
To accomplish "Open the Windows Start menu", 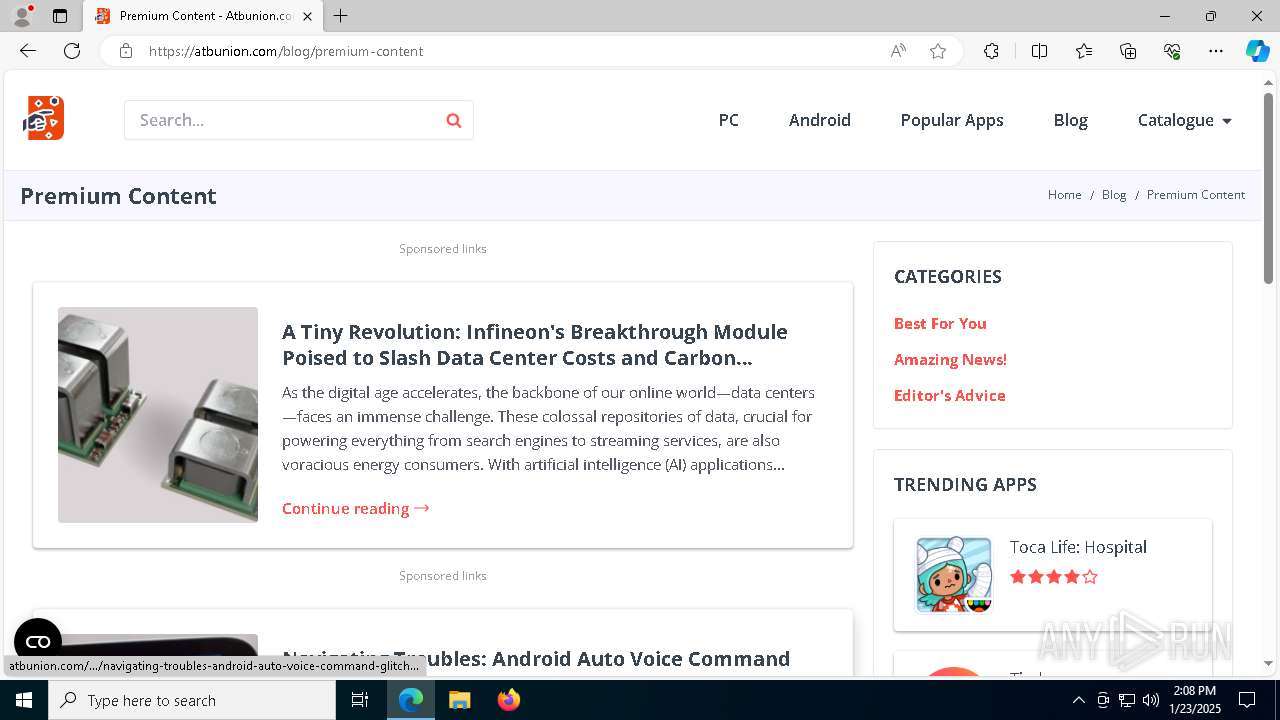I will [x=24, y=700].
